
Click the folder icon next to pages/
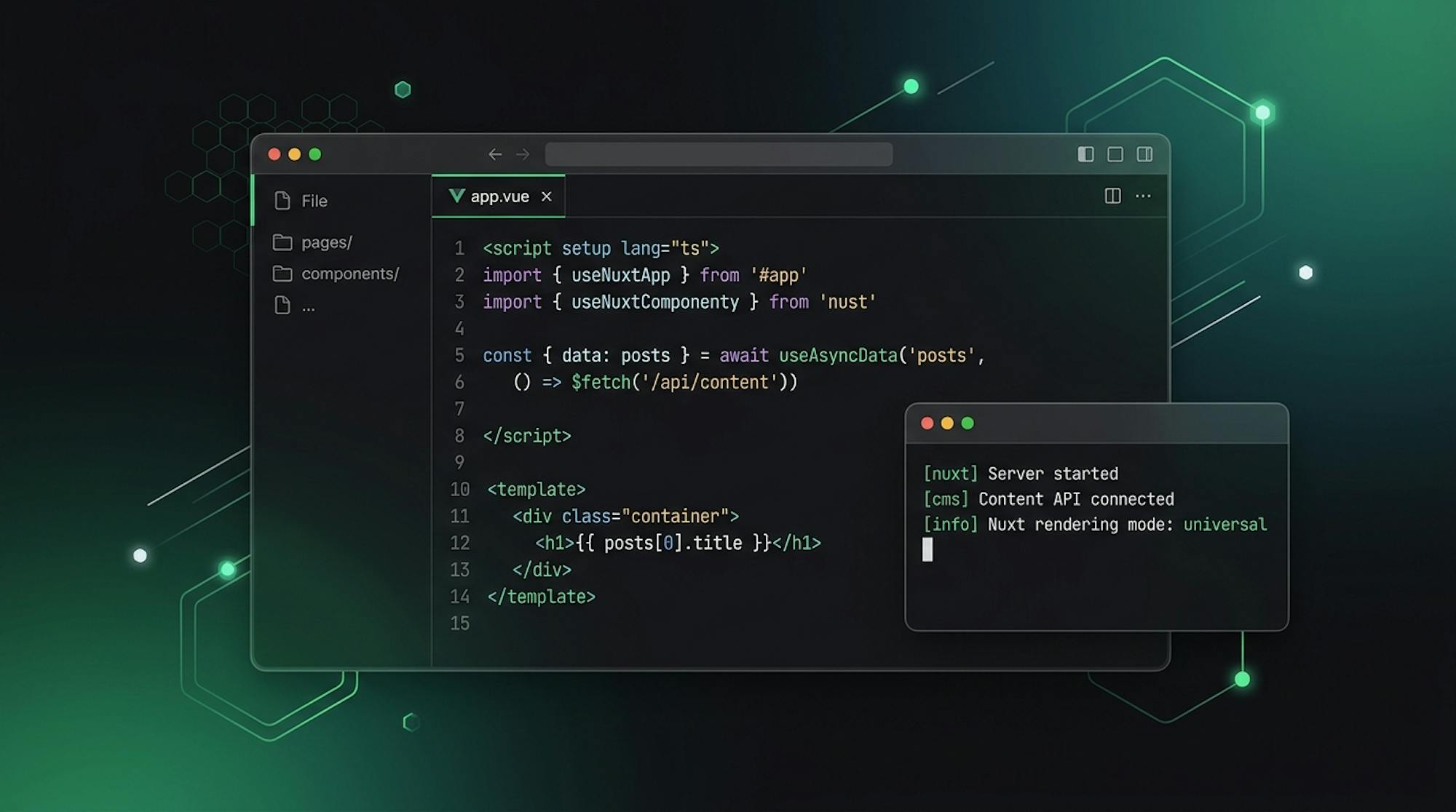(283, 242)
